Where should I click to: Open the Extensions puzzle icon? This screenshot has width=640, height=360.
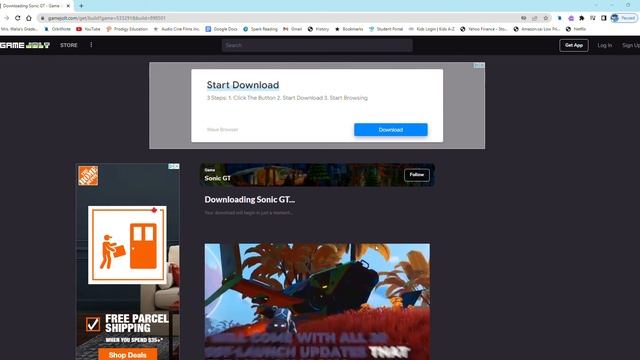(x=582, y=18)
